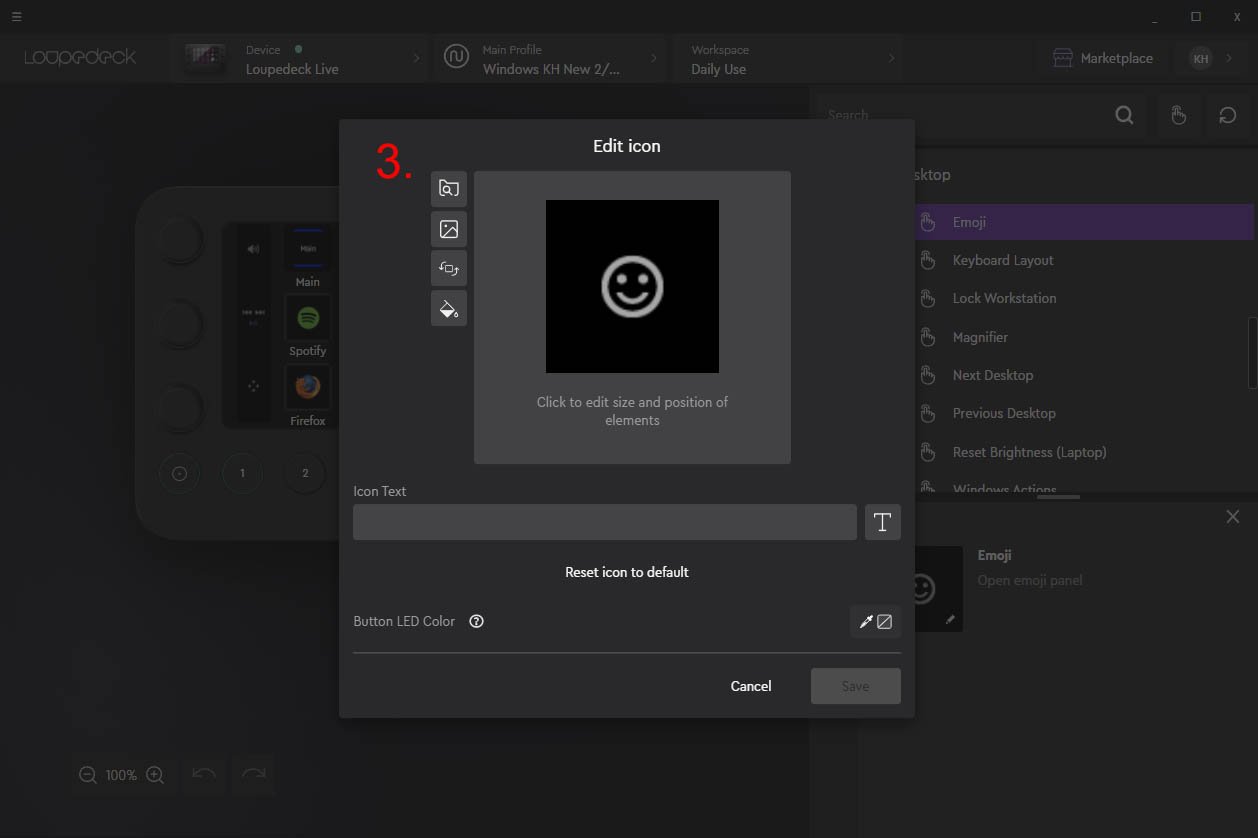Click the smiley icon editing preview
The width and height of the screenshot is (1258, 838).
[x=632, y=286]
